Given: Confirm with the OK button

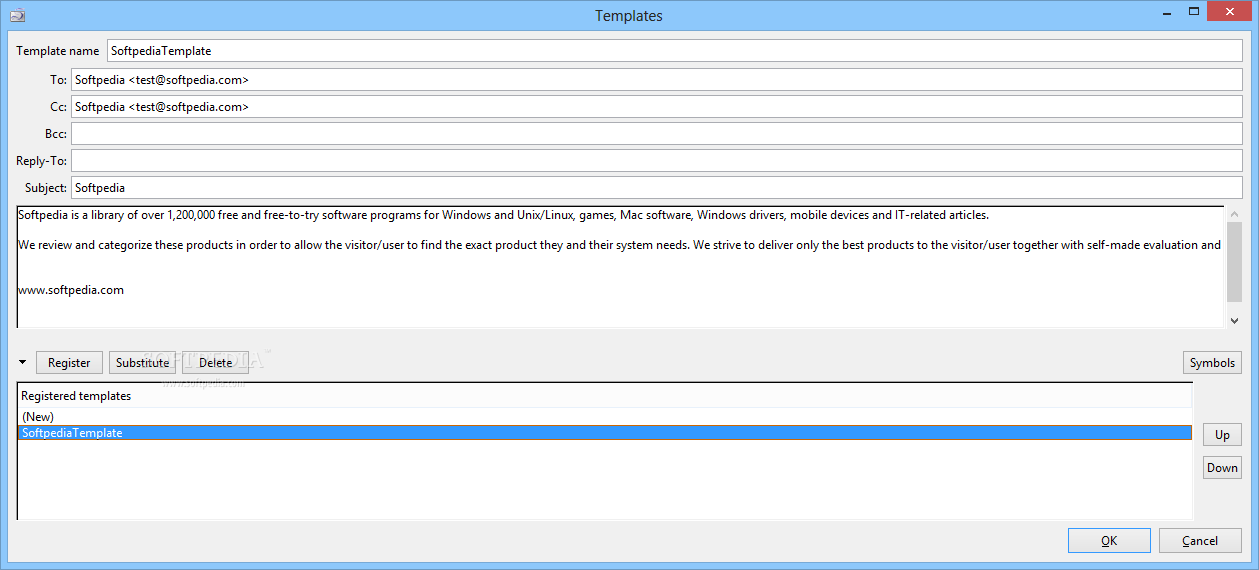Looking at the screenshot, I should point(1109,541).
